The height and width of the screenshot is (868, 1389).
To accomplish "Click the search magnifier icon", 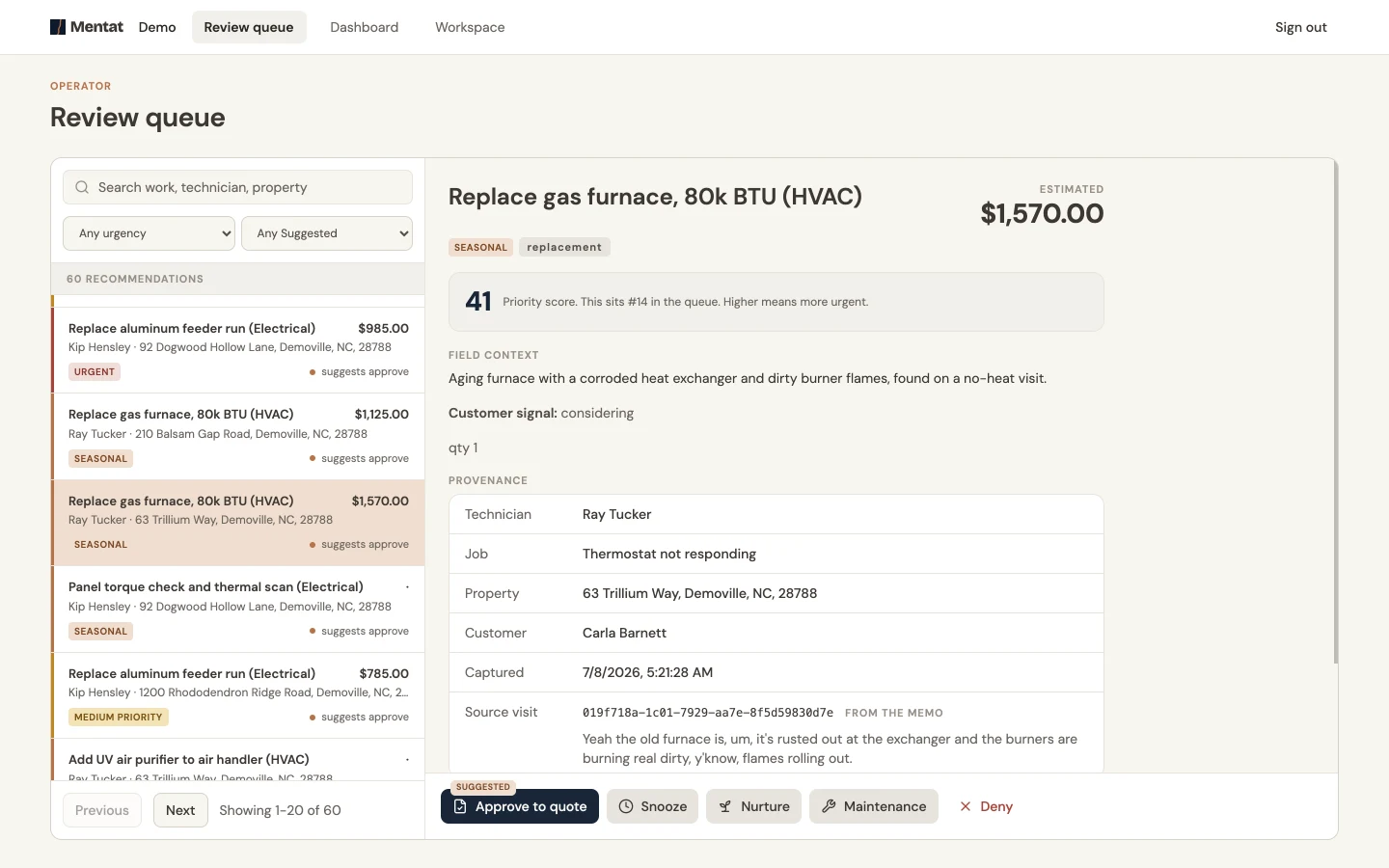I will tap(82, 187).
